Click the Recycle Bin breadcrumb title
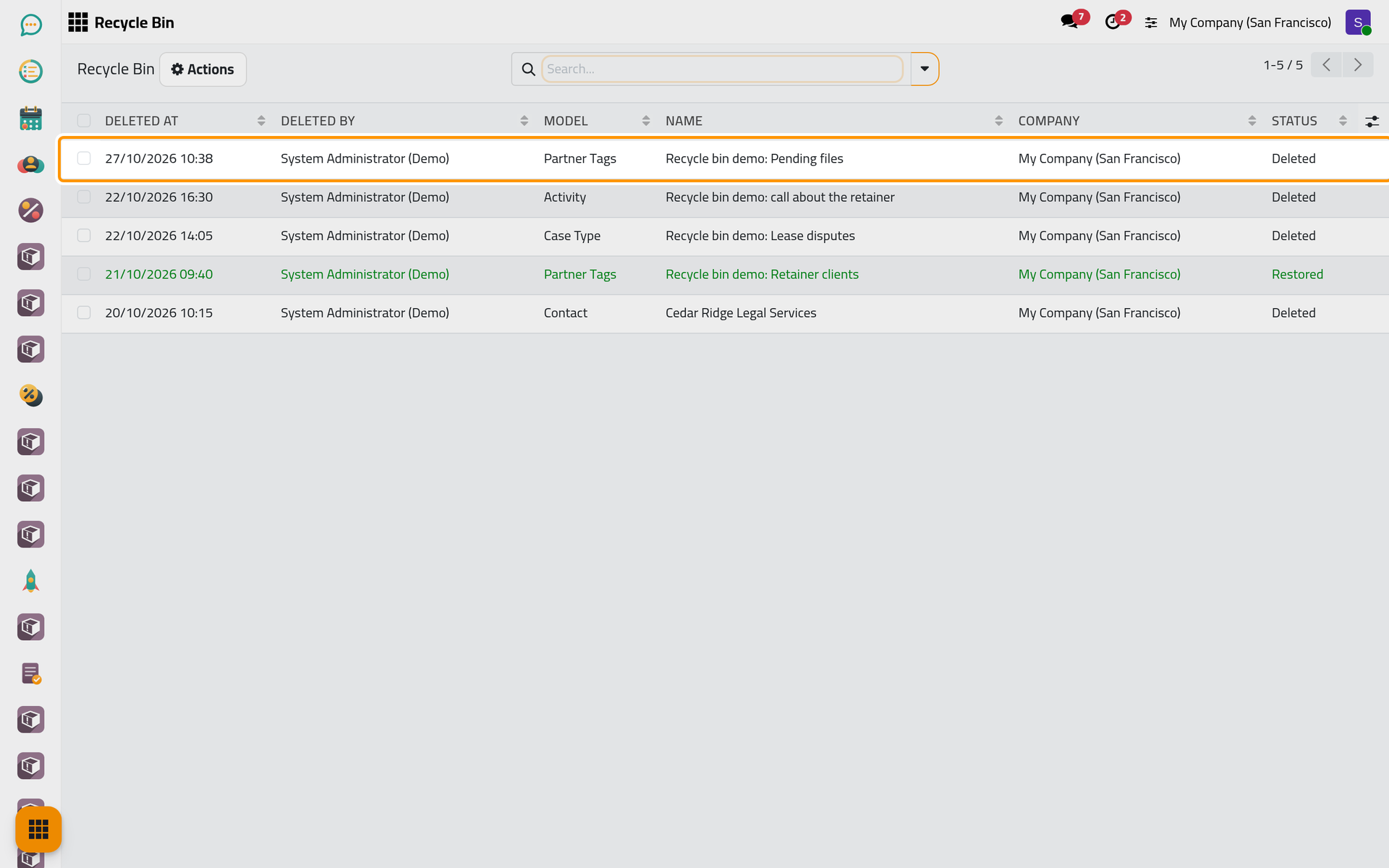This screenshot has width=1389, height=868. 116,69
